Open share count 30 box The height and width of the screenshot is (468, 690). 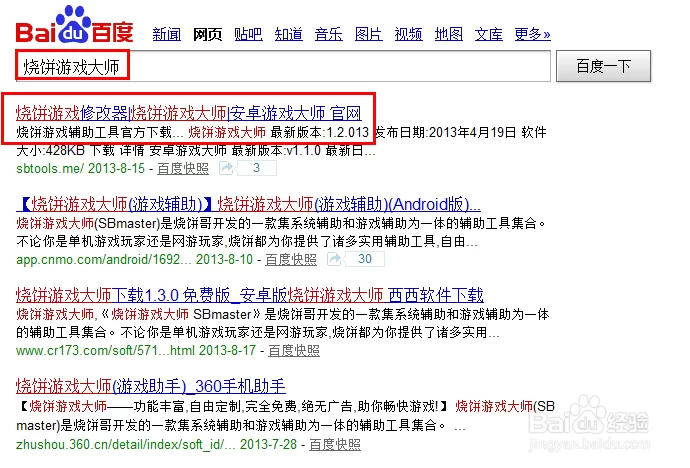click(365, 259)
